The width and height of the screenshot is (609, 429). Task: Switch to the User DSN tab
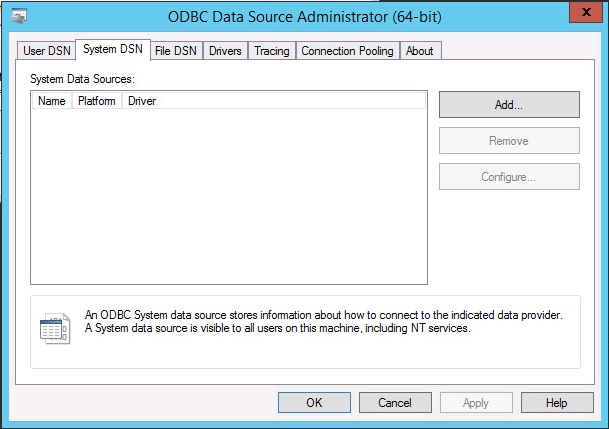coord(47,51)
